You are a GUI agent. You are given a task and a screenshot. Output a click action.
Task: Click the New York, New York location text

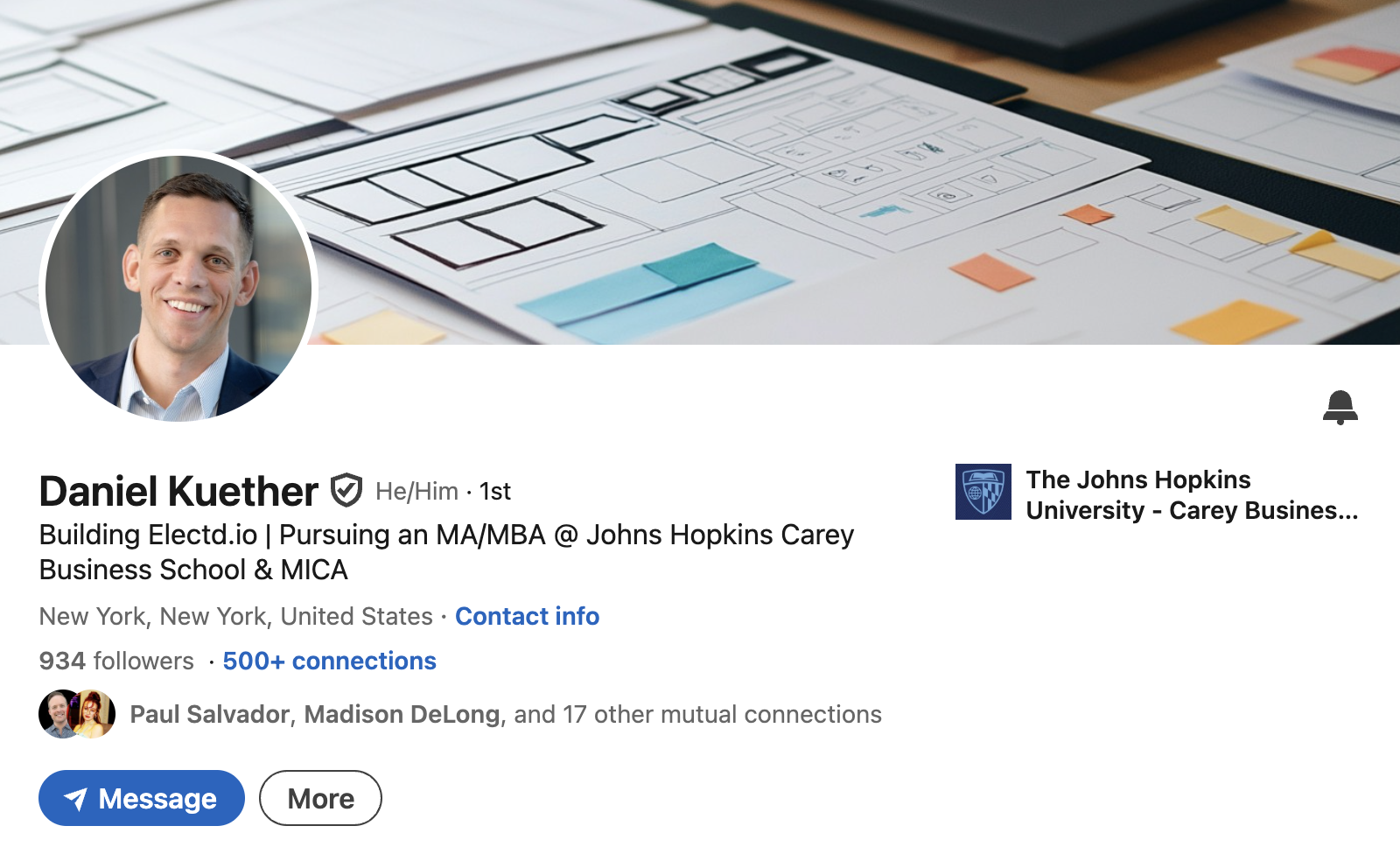[x=236, y=616]
